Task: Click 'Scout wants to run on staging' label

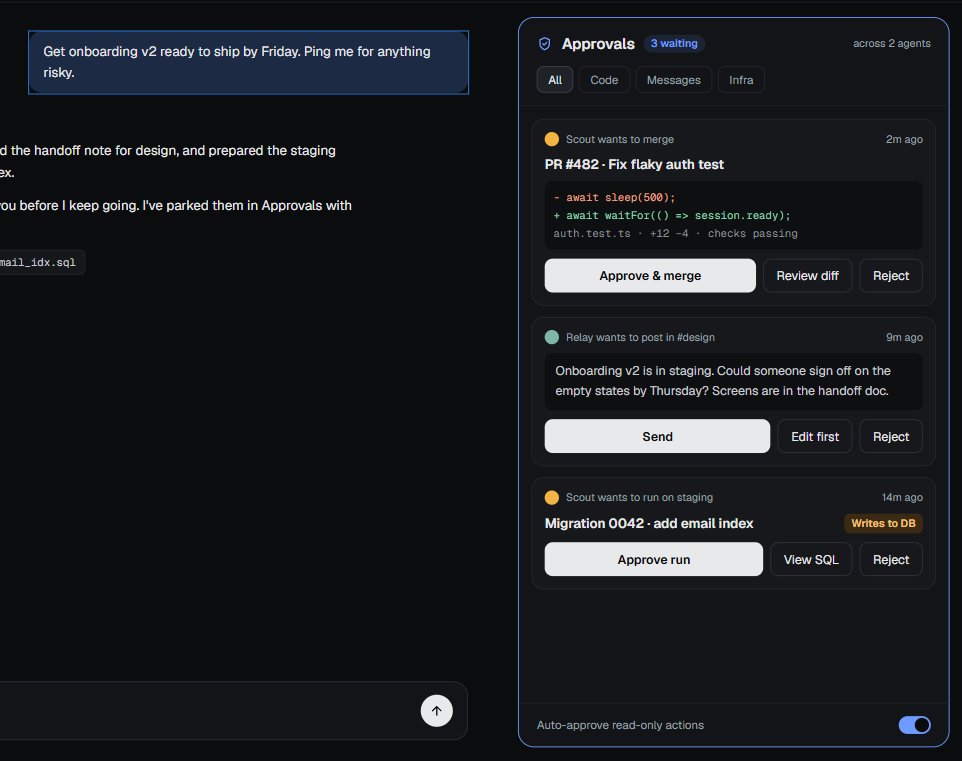Action: (639, 497)
